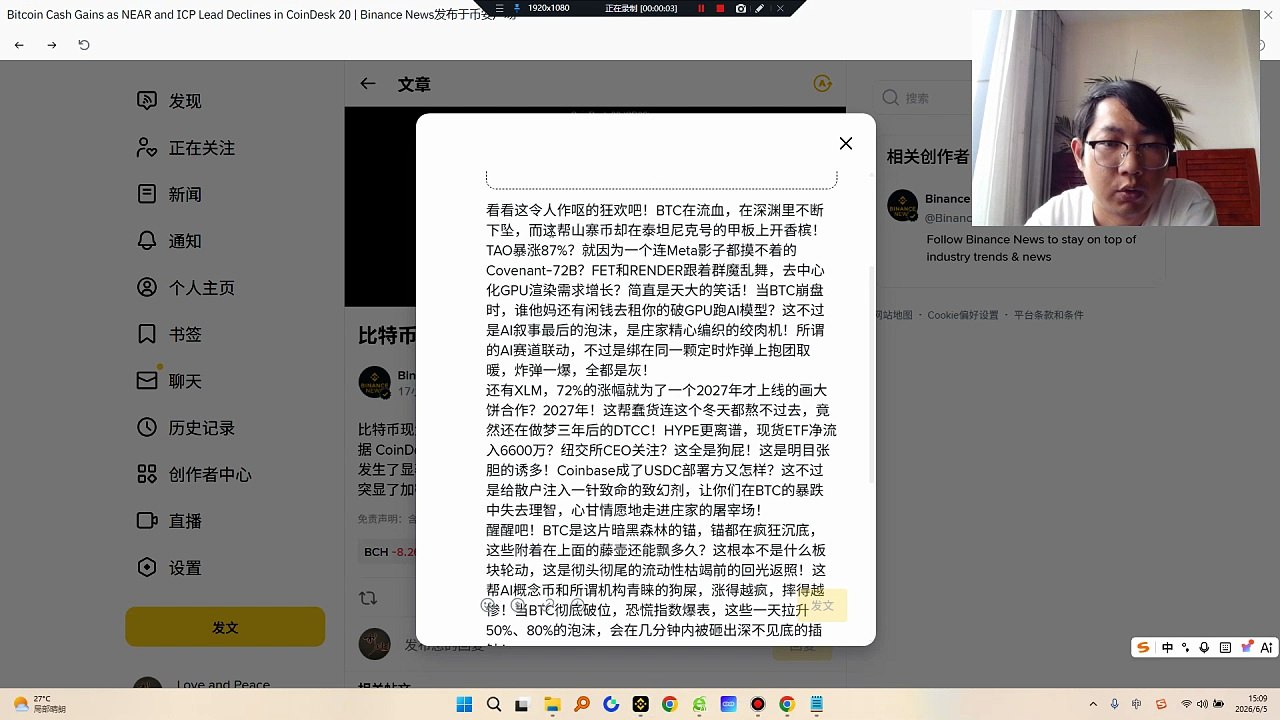Open the Notepad taskbar icon
Image resolution: width=1280 pixels, height=720 pixels.
tap(817, 704)
